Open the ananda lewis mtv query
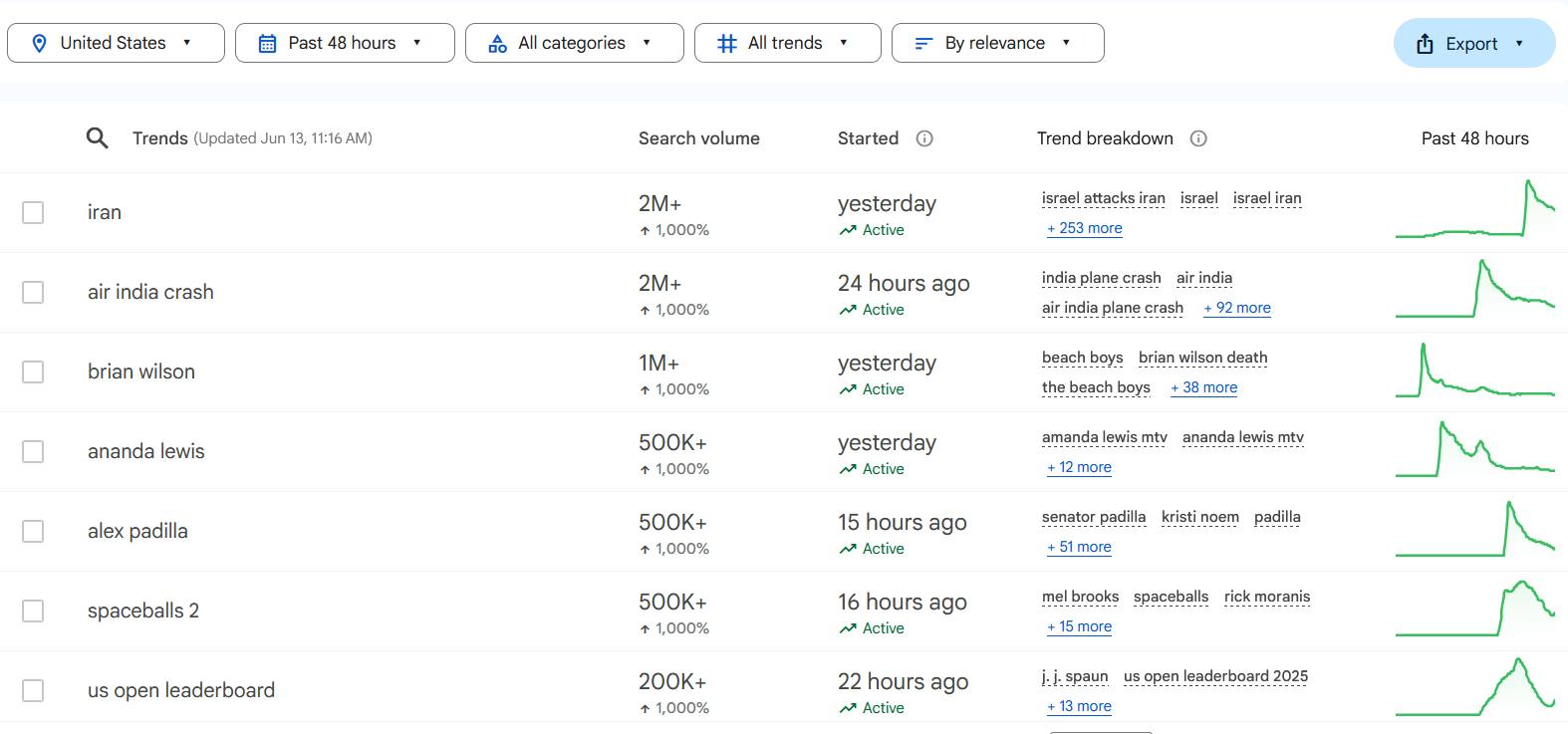The width and height of the screenshot is (1568, 734). [1243, 437]
